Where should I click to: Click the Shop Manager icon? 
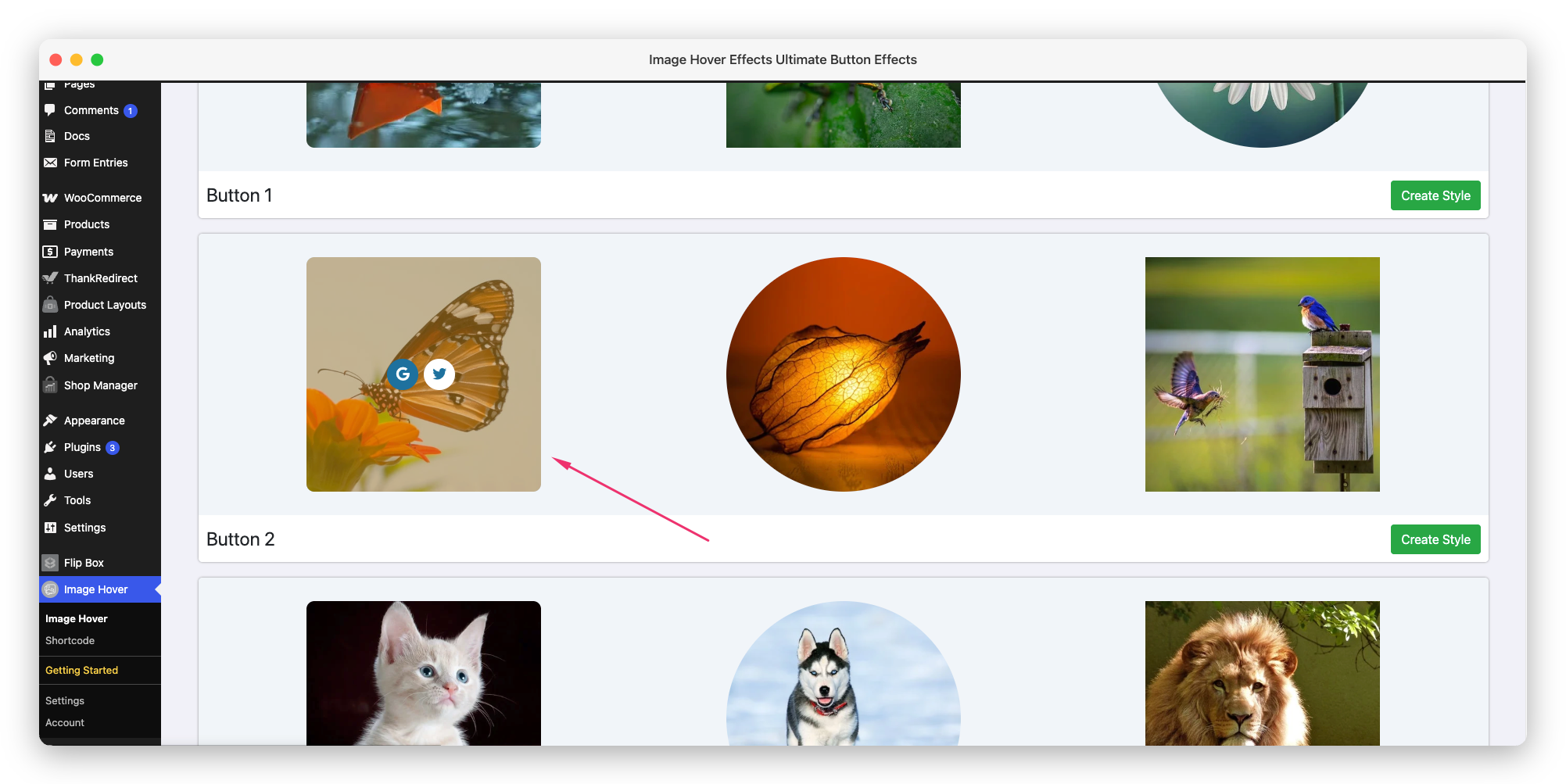[50, 385]
